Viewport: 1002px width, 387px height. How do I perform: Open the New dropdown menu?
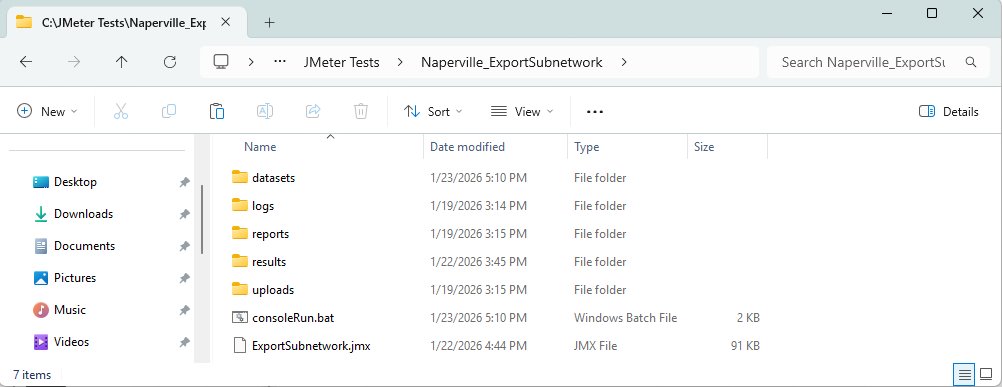click(x=47, y=112)
